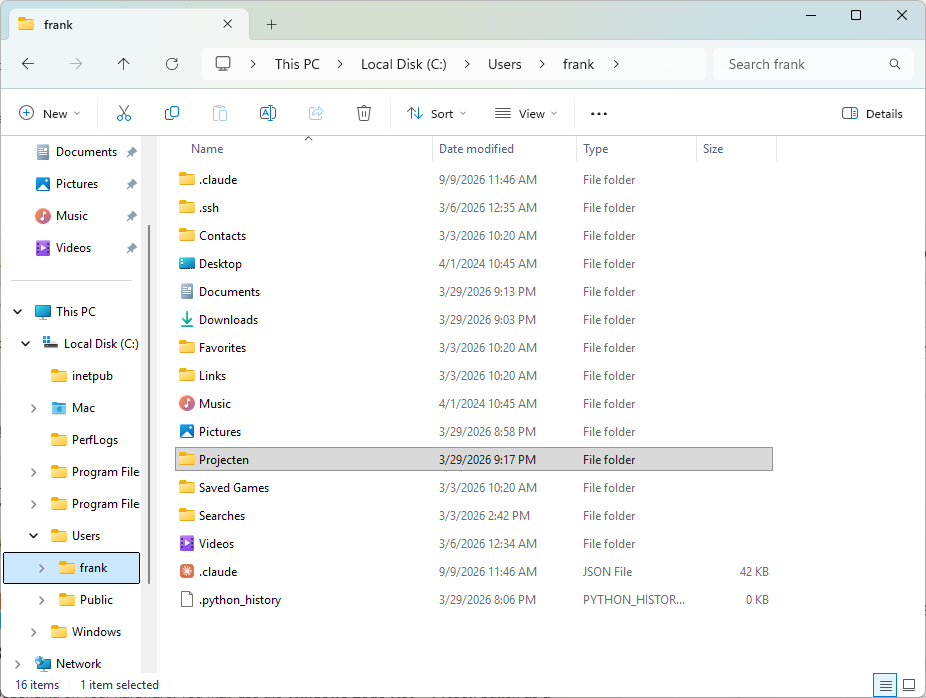Collapse the Local Disk (C:) node

(x=25, y=343)
